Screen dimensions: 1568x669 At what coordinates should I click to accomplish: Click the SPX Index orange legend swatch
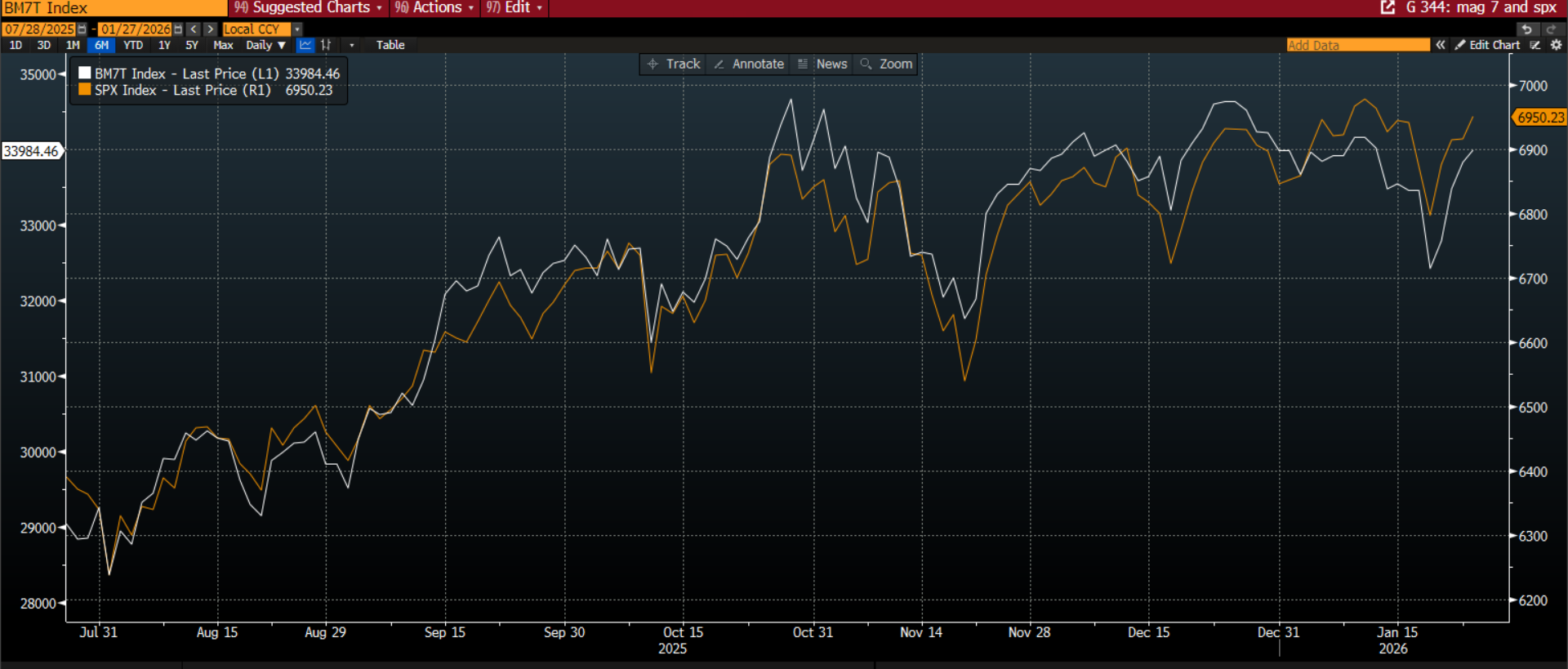pyautogui.click(x=84, y=90)
